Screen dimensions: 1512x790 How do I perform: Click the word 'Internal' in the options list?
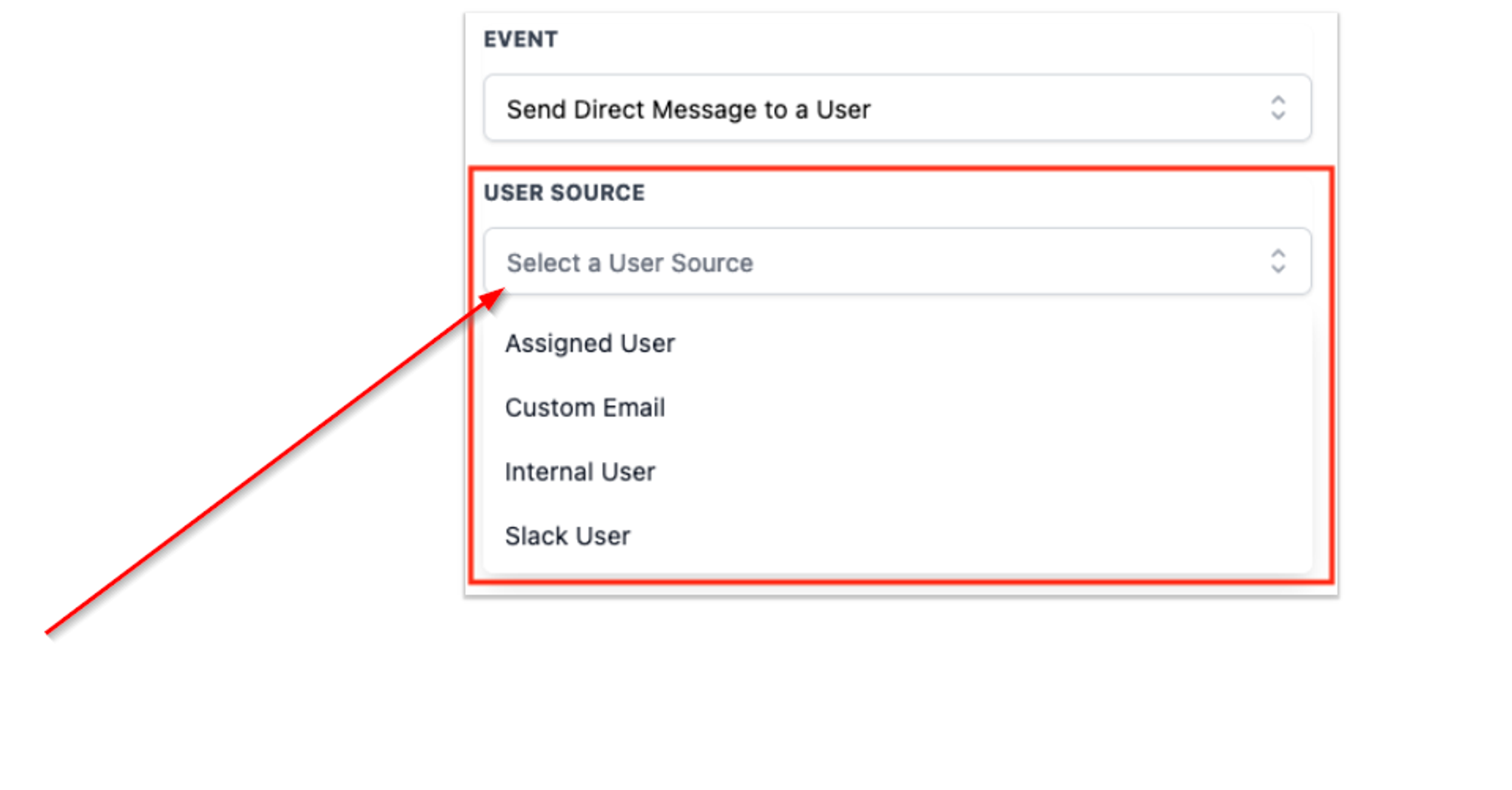point(549,472)
